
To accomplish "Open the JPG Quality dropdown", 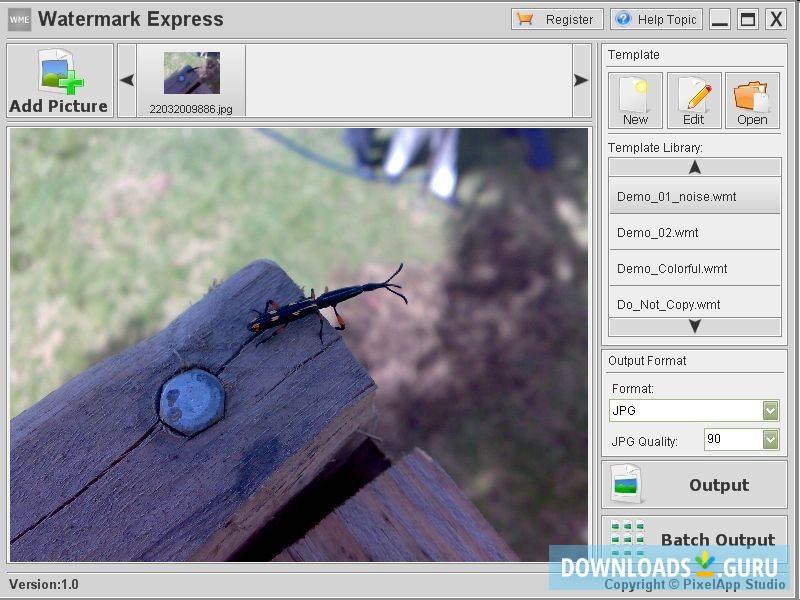I will point(768,440).
